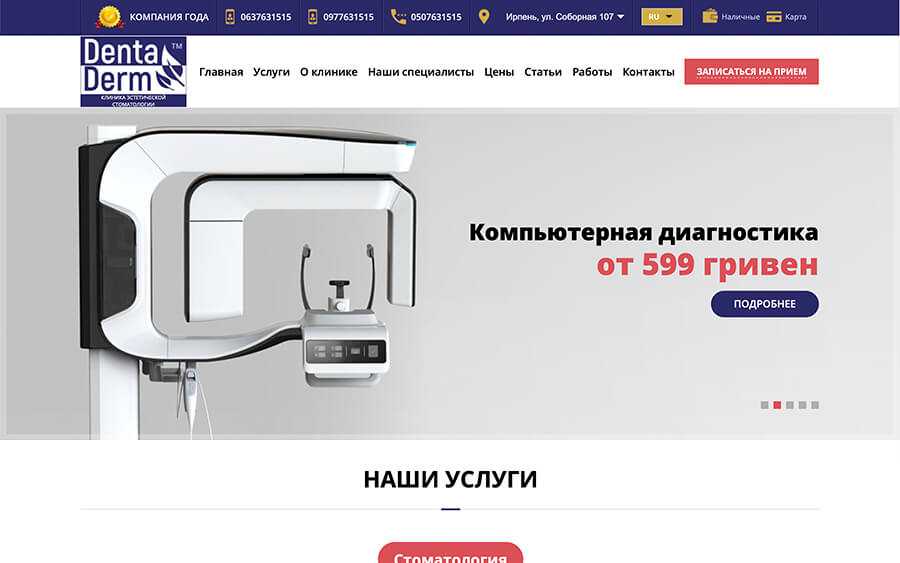Click the Стоматология red tab button

(451, 553)
